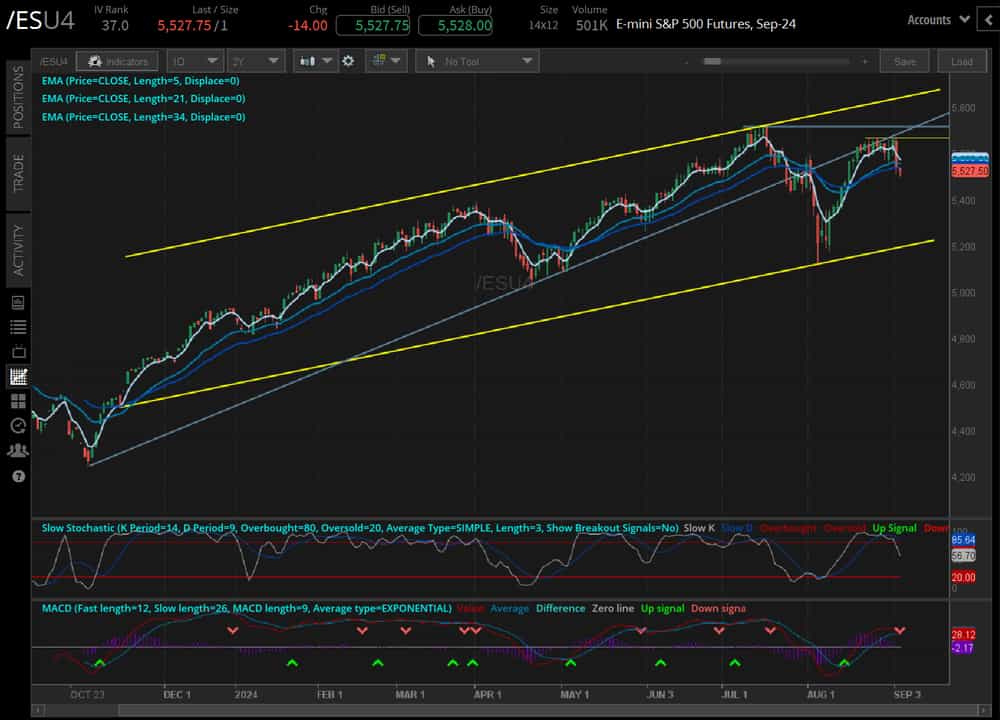
Task: Switch to the TRADE tab
Action: (15, 170)
